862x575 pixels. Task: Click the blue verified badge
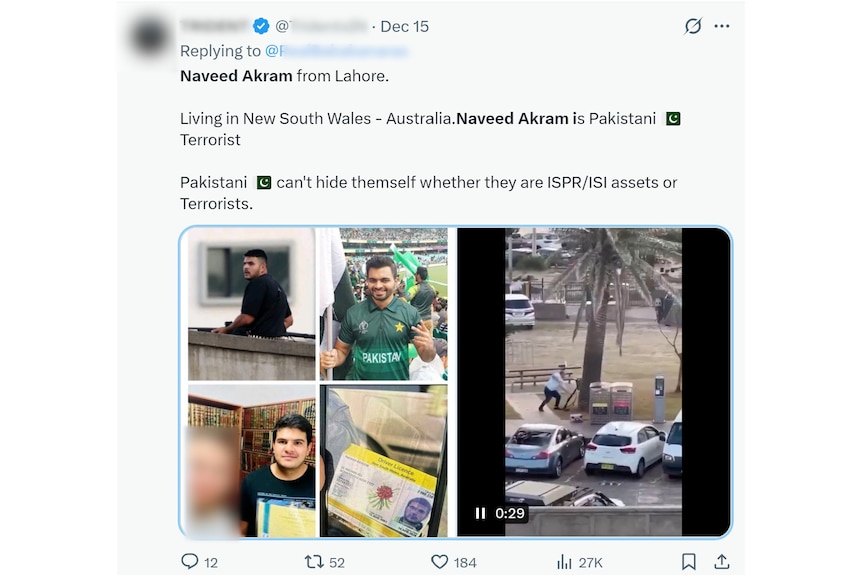(x=261, y=26)
